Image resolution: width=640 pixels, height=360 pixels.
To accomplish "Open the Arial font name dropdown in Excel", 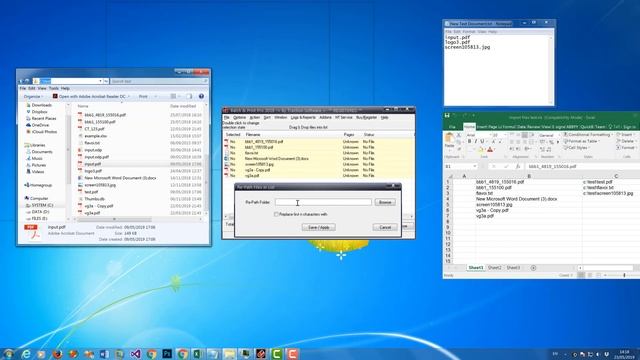I will pos(489,135).
